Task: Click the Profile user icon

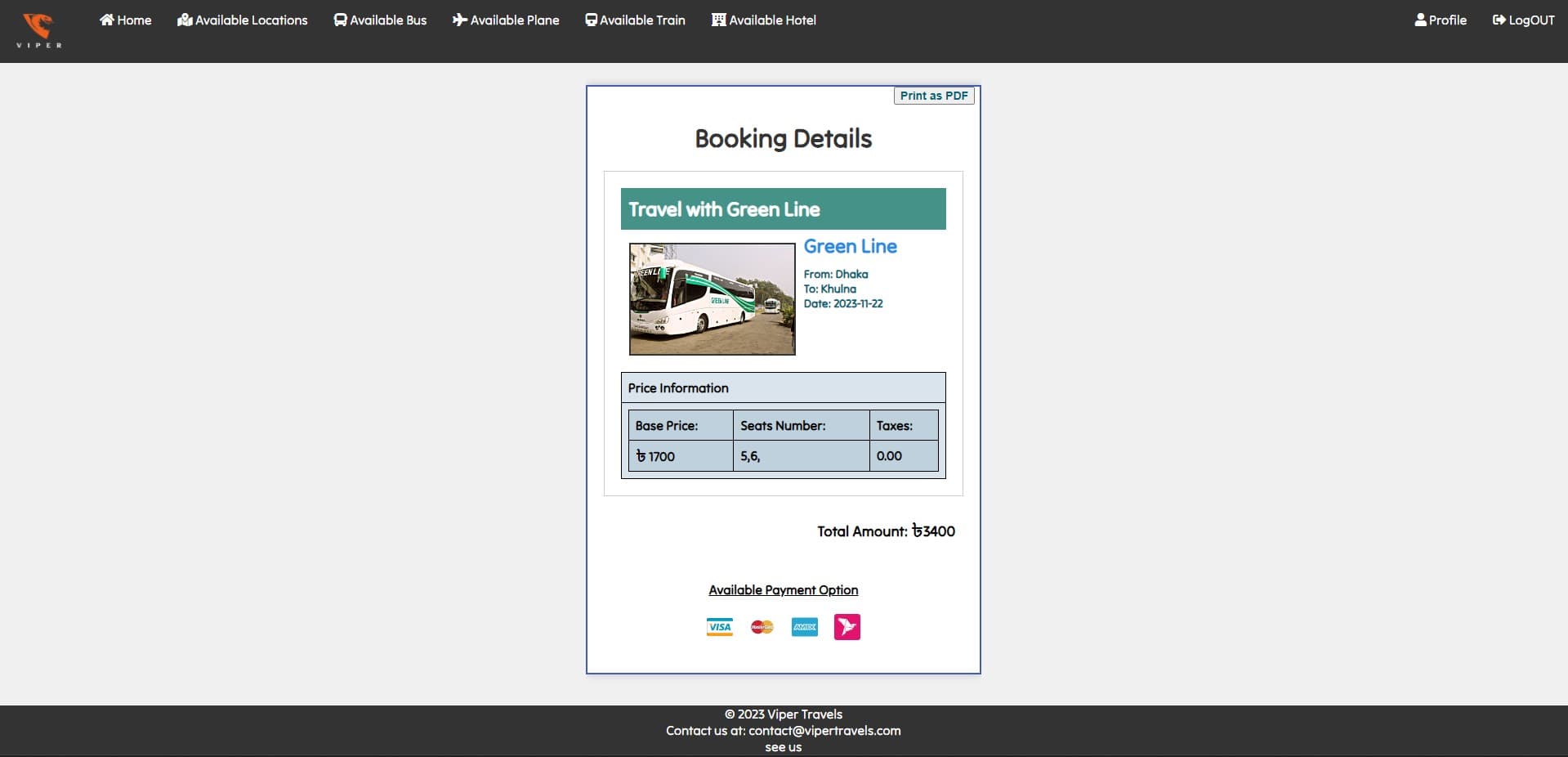Action: (x=1420, y=20)
